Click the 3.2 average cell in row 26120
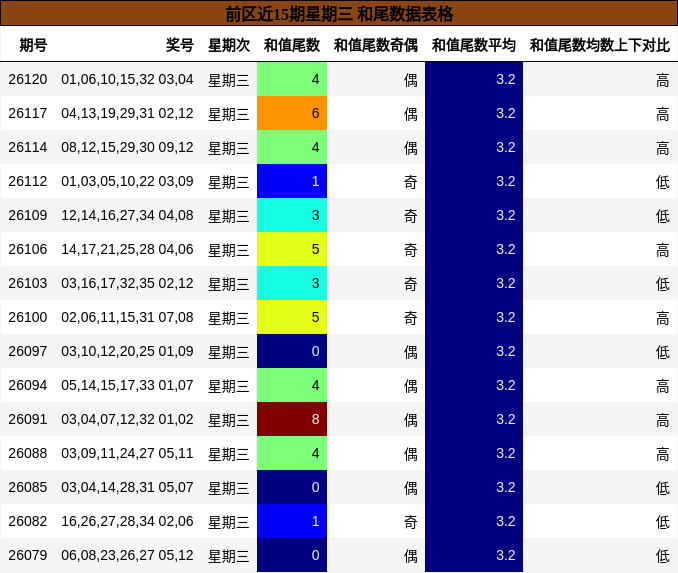The width and height of the screenshot is (678, 573). click(x=474, y=79)
